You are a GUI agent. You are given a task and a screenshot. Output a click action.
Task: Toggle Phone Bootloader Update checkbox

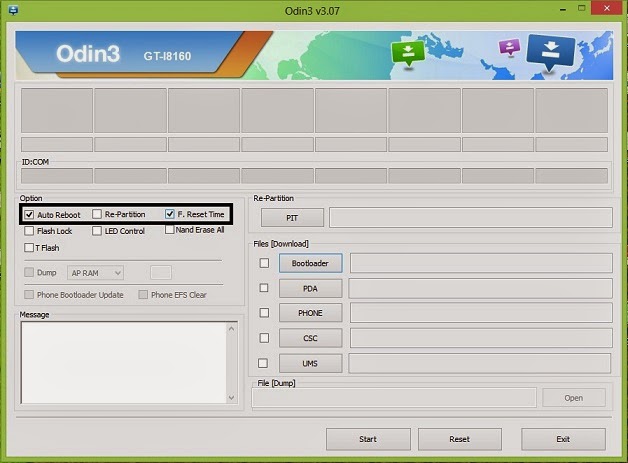pos(29,295)
